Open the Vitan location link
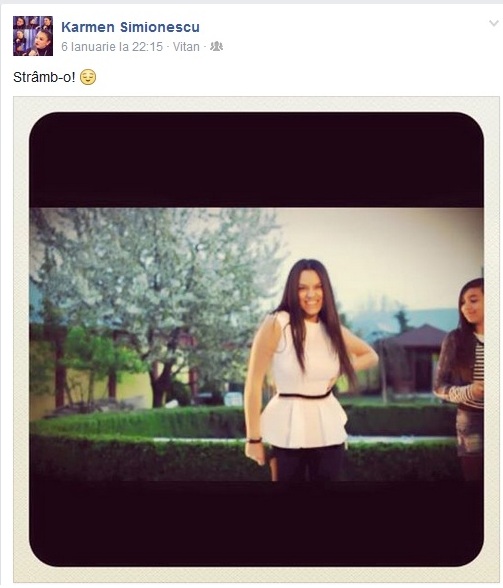503x588 pixels. (186, 46)
